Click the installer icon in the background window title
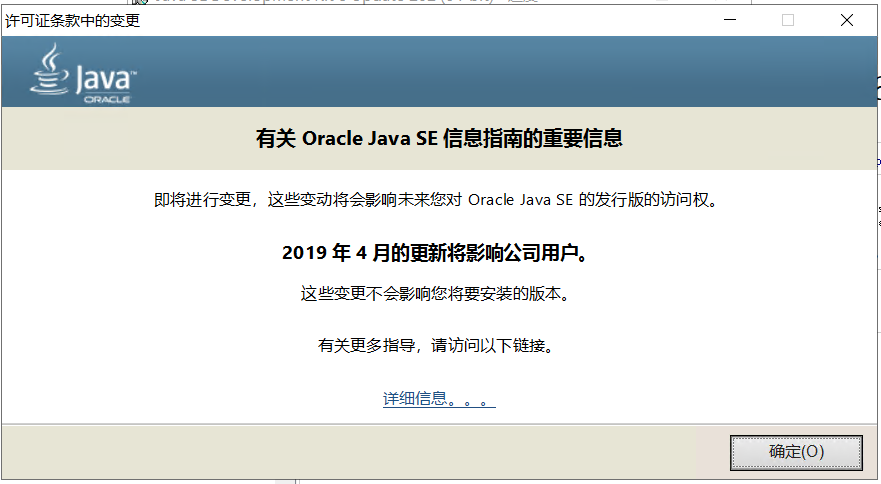 tap(139, 3)
